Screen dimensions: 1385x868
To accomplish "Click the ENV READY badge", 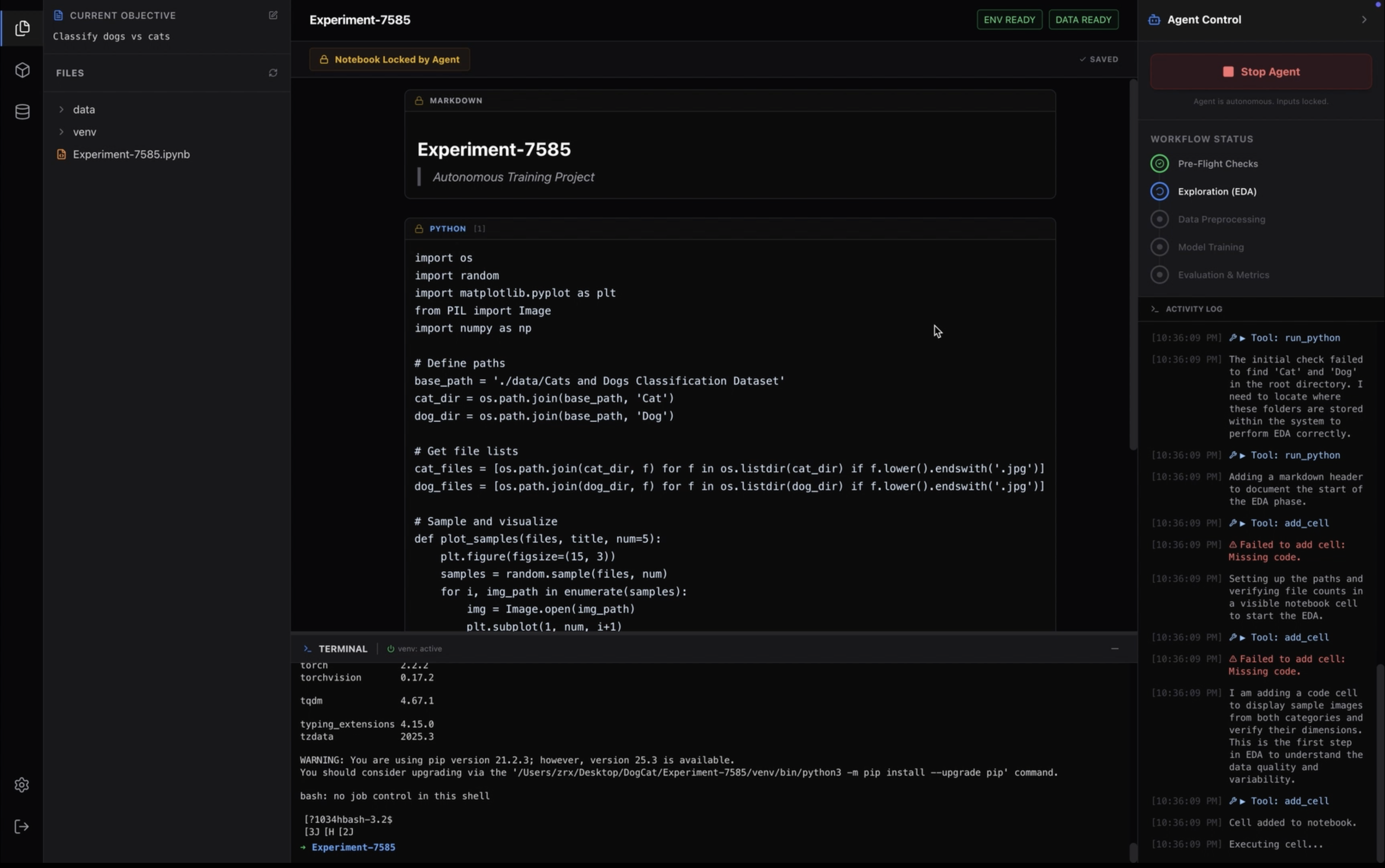I will (x=1009, y=20).
